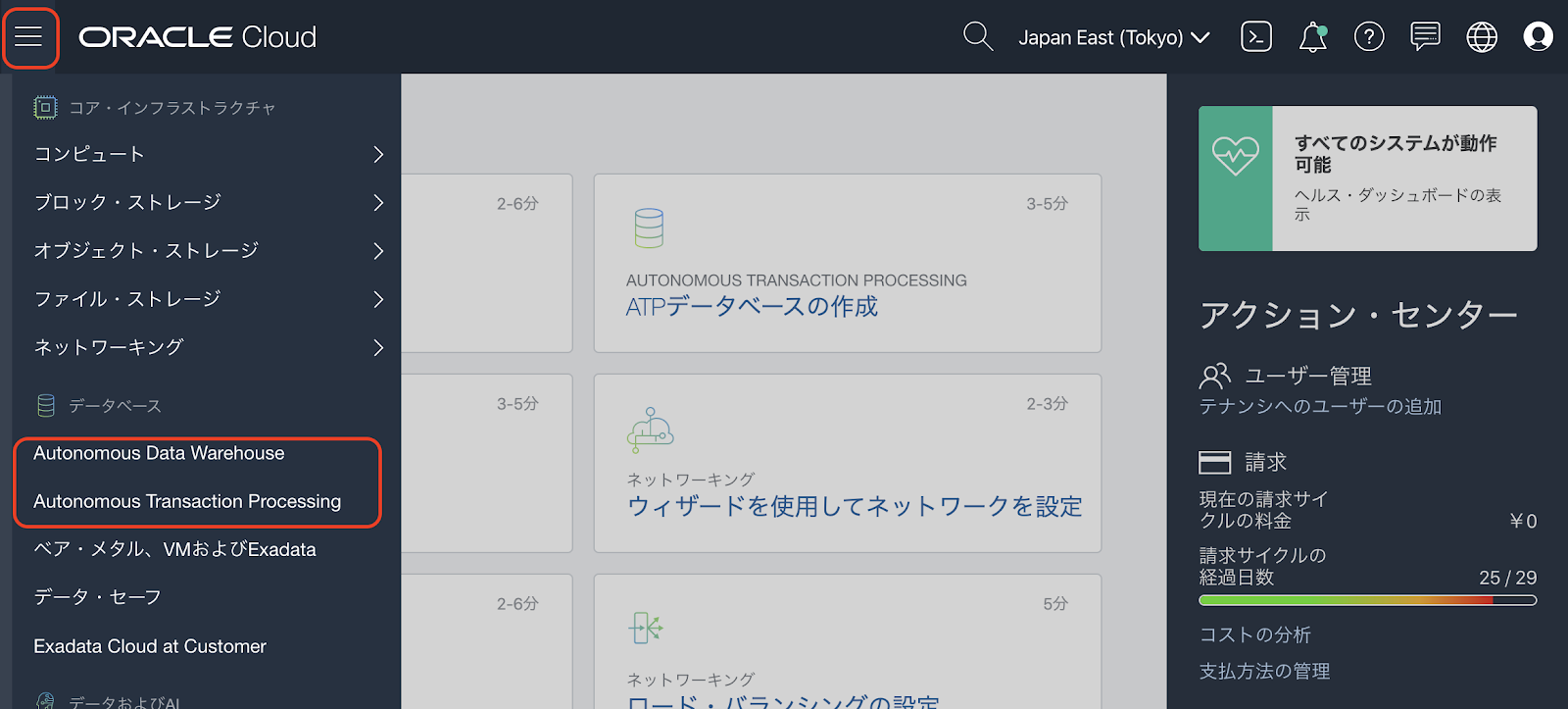Click the billing credit card icon

point(1215,462)
